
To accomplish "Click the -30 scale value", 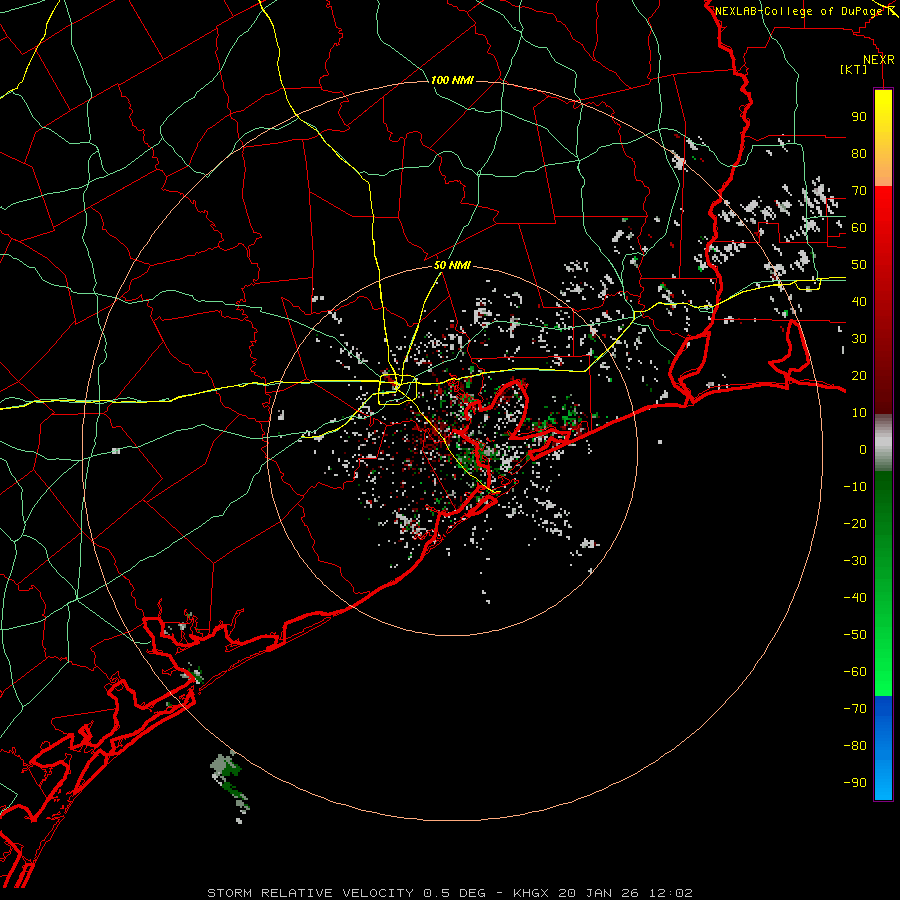I will (855, 561).
